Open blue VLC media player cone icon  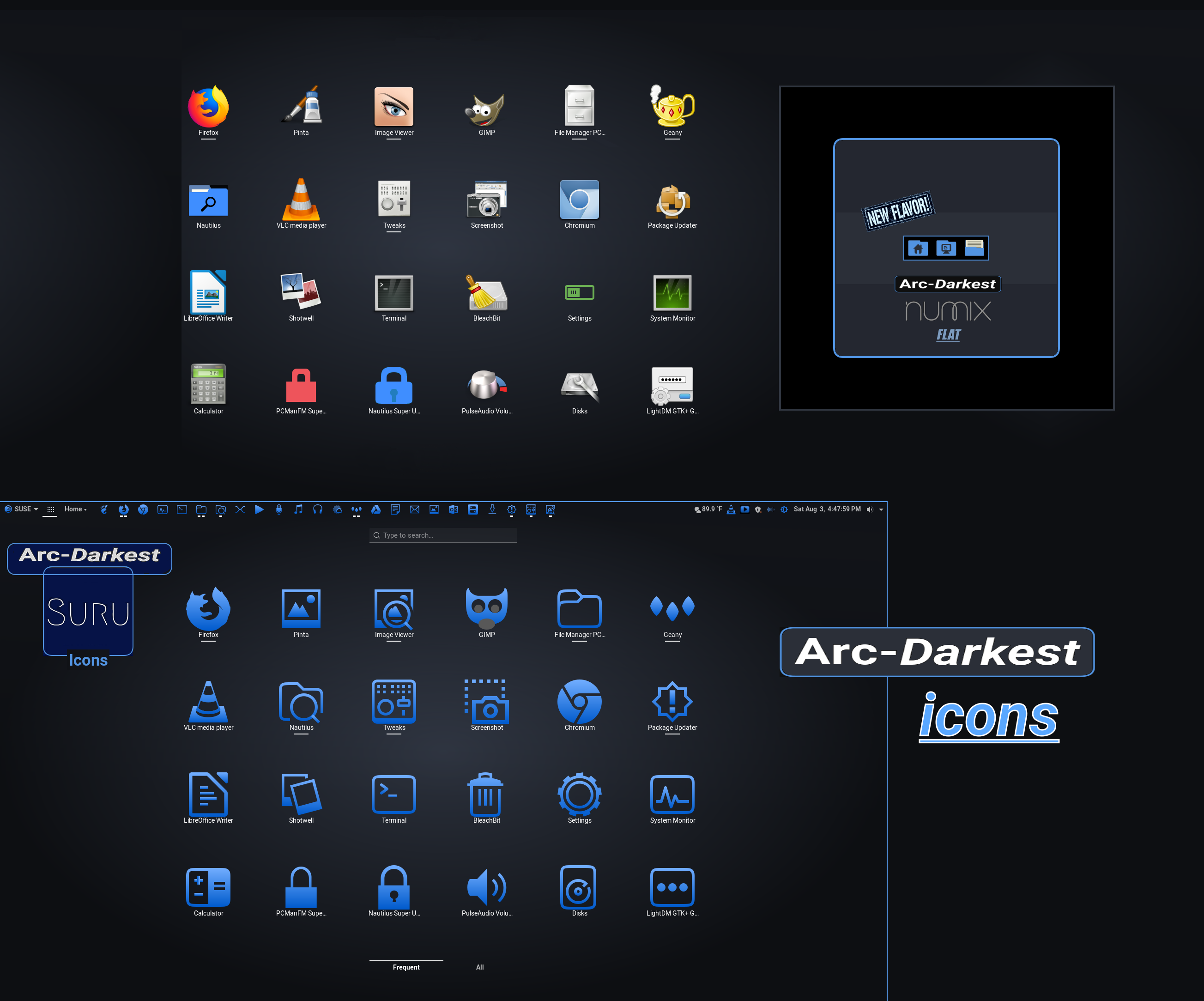click(x=208, y=701)
